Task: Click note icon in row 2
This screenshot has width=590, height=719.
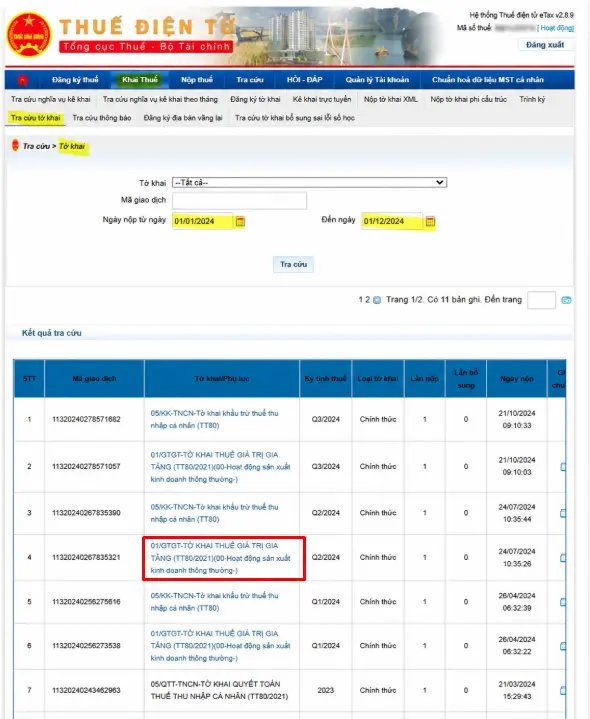Action: click(x=563, y=467)
